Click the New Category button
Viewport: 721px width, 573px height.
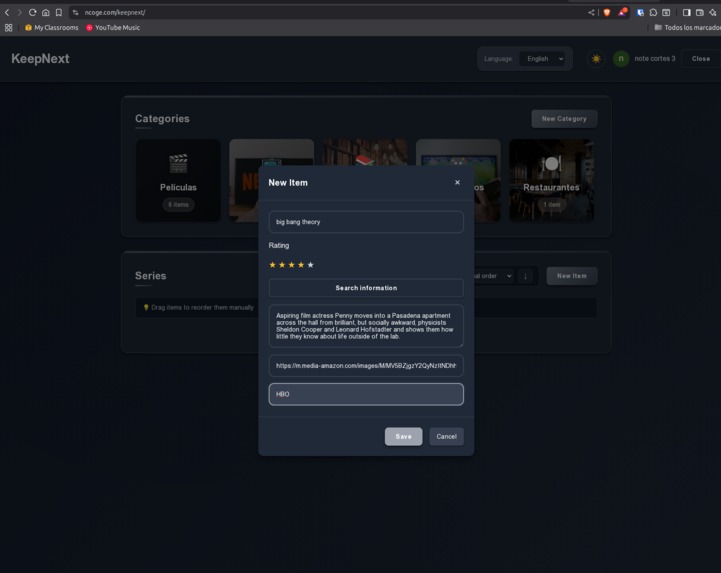[x=564, y=119]
